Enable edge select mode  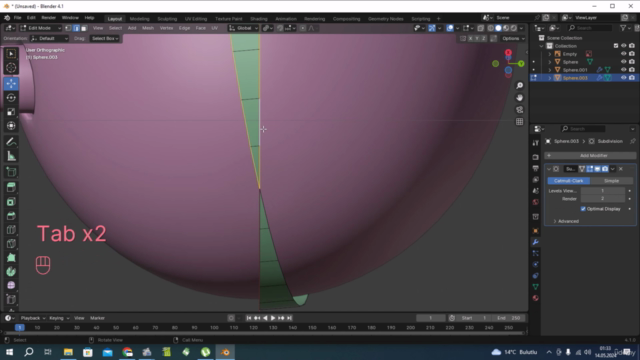pyautogui.click(x=76, y=28)
